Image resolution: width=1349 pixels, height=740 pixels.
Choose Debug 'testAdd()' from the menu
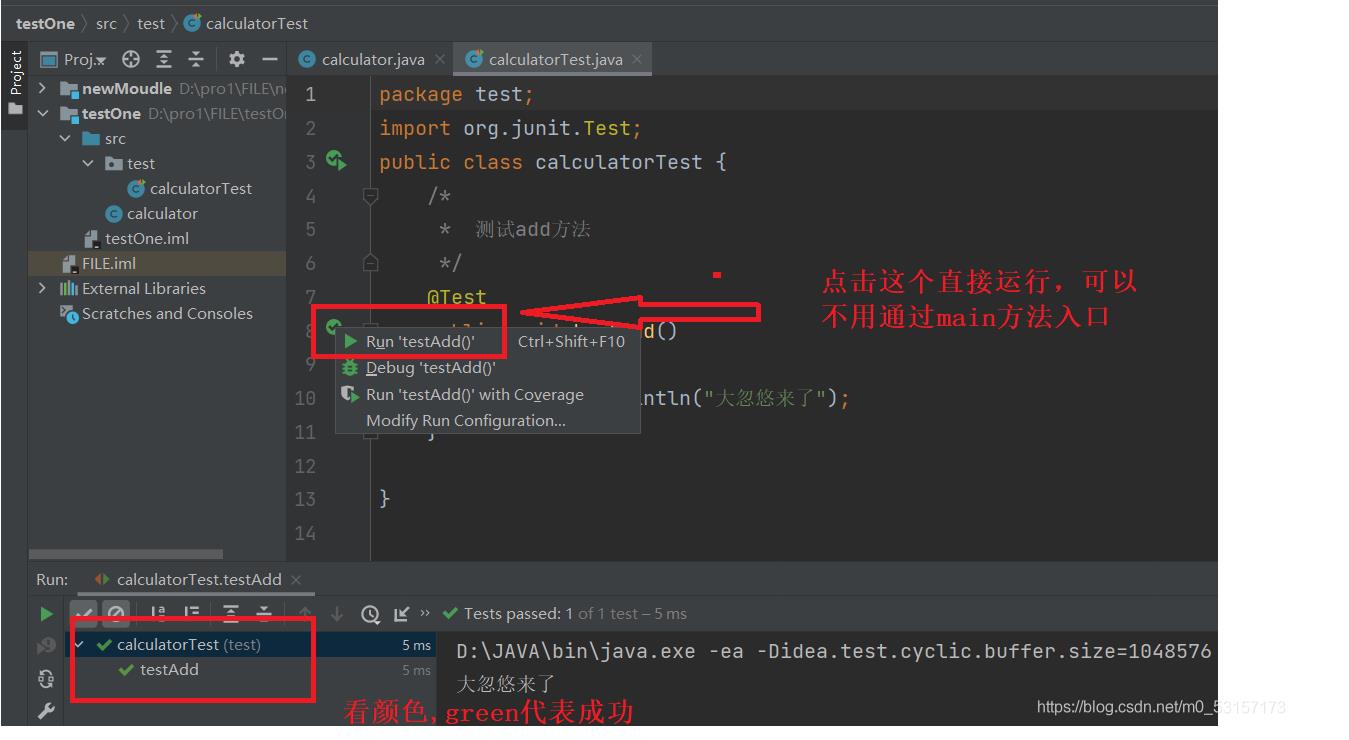point(486,368)
